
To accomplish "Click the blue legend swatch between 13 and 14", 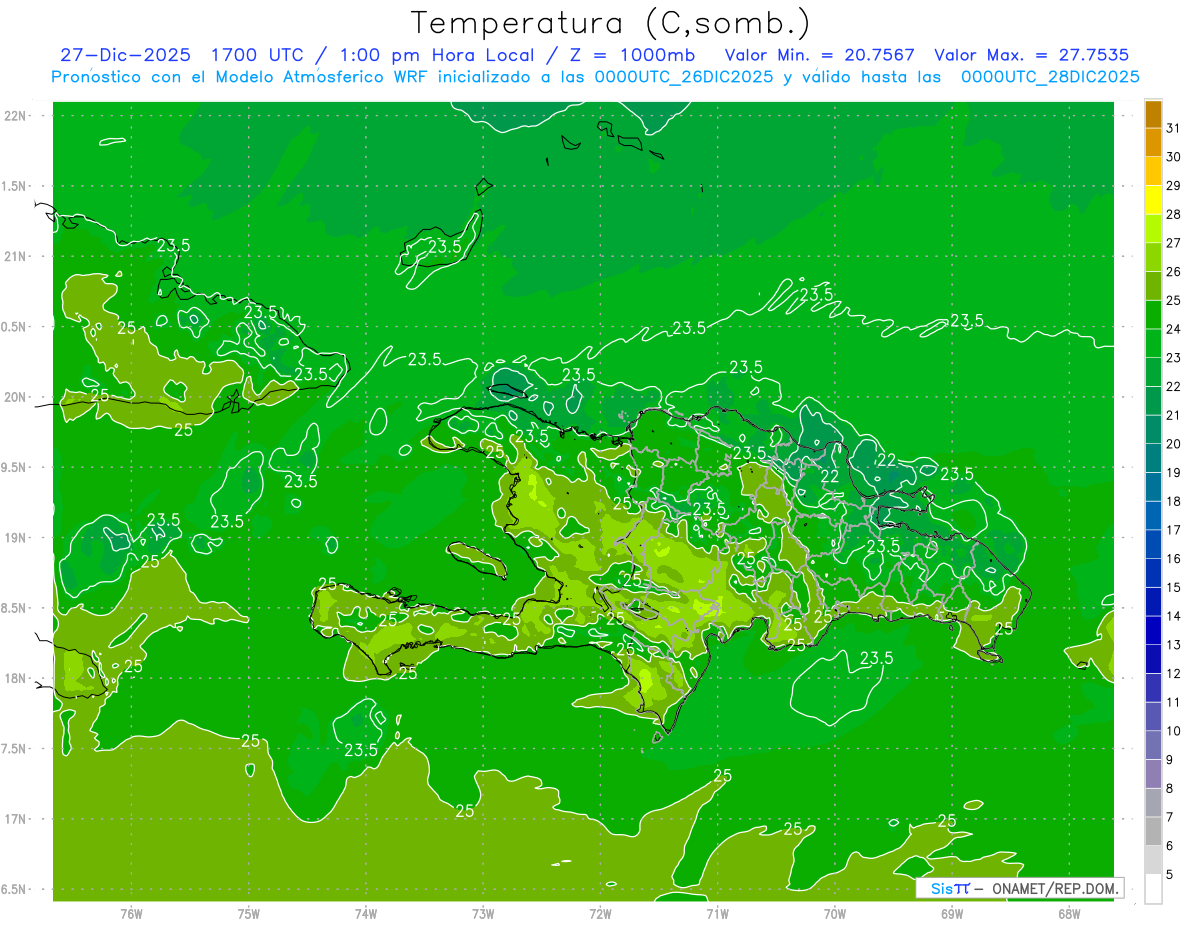I will [1153, 630].
